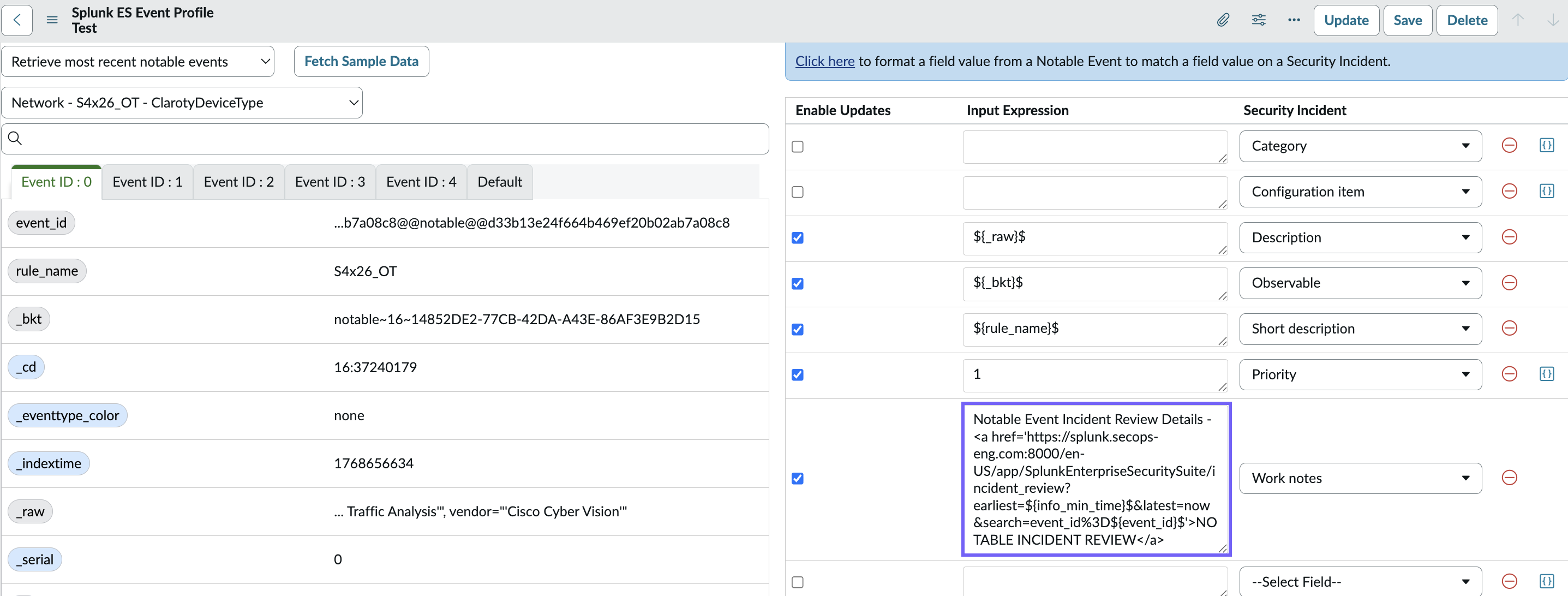Open the Category field dropdown

[1361, 146]
